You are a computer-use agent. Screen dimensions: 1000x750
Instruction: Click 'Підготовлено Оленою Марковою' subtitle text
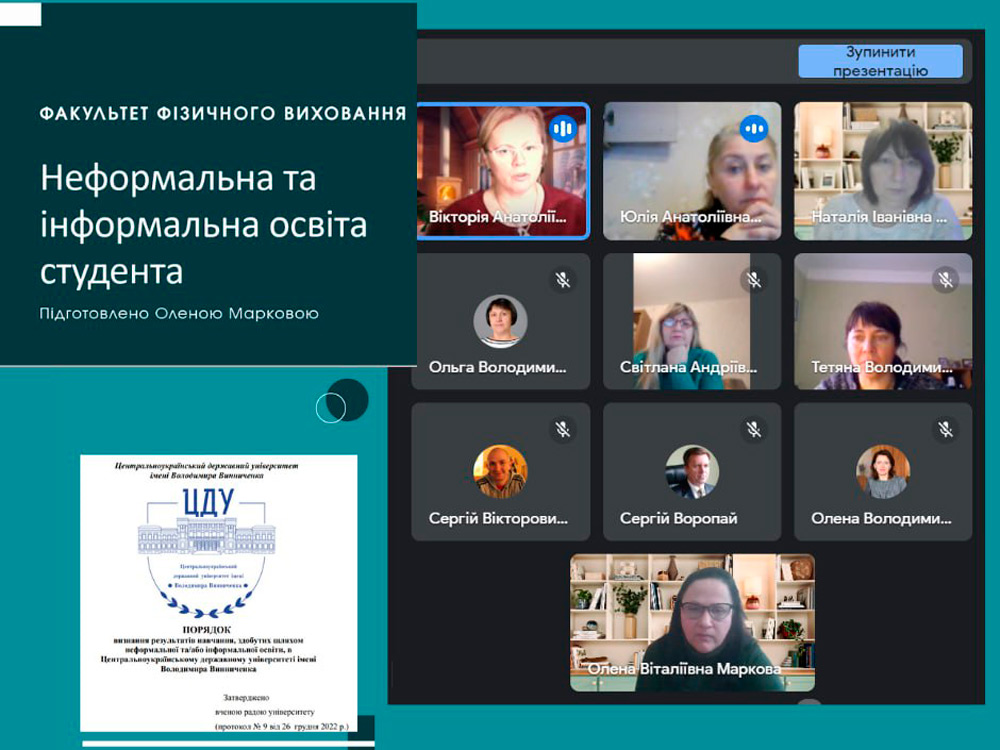(x=179, y=314)
